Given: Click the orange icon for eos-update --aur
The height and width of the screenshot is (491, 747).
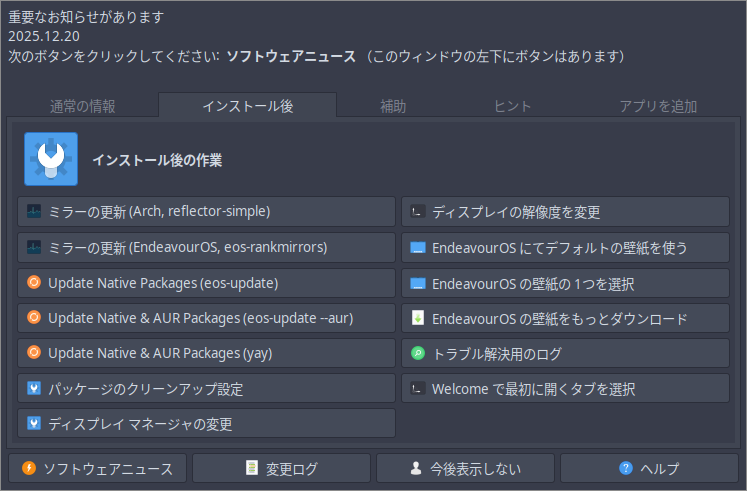Looking at the screenshot, I should pyautogui.click(x=34, y=317).
